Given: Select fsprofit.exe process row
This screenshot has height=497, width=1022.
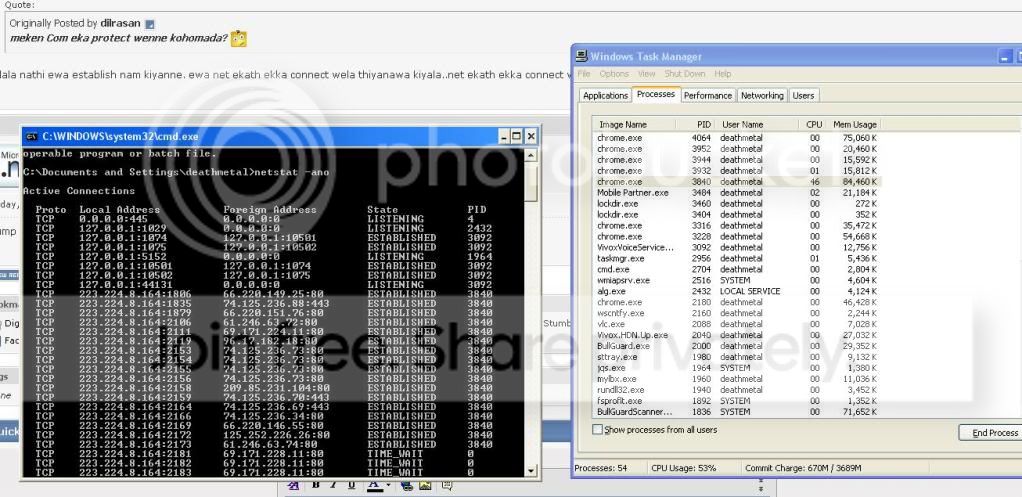Looking at the screenshot, I should pos(737,401).
